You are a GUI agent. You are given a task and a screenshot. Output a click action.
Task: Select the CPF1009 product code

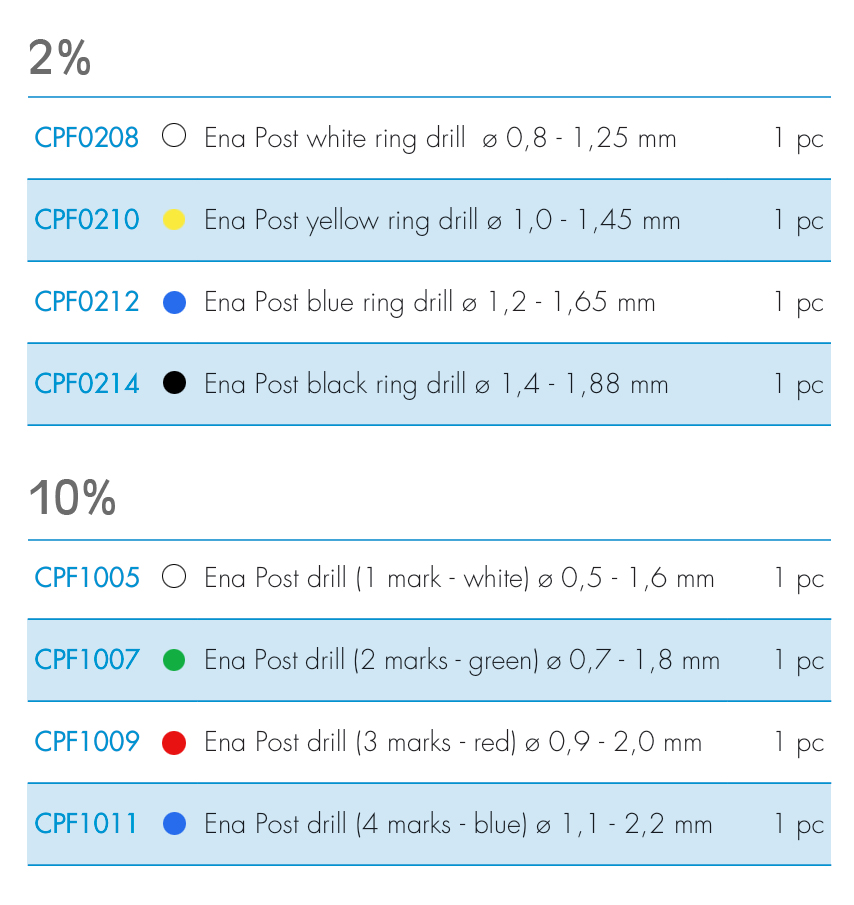tap(87, 741)
